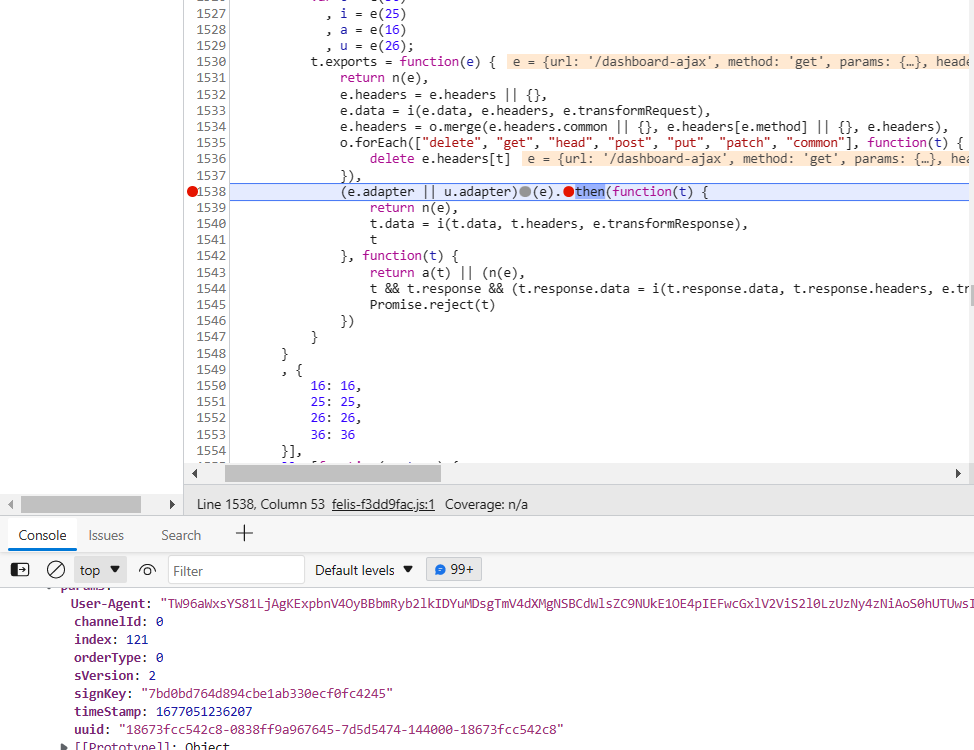
Task: Click the index value 121
Action: (x=137, y=639)
